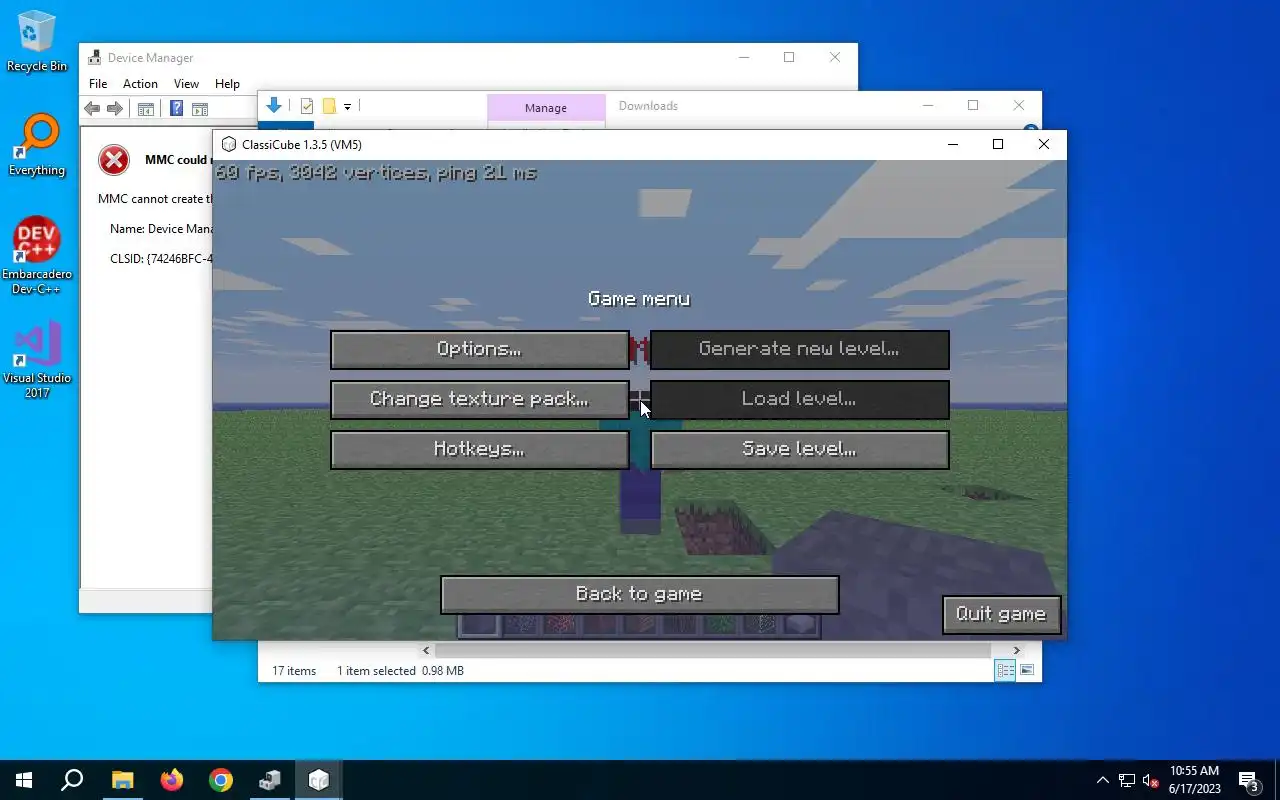Click Change texture pack button
Screen dimensions: 1280x800
480,399
